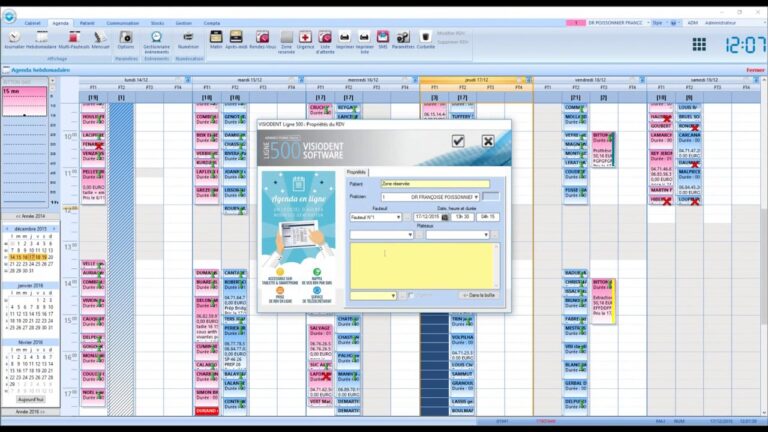Click the yellow notes text area
This screenshot has height=432, width=768.
click(422, 266)
